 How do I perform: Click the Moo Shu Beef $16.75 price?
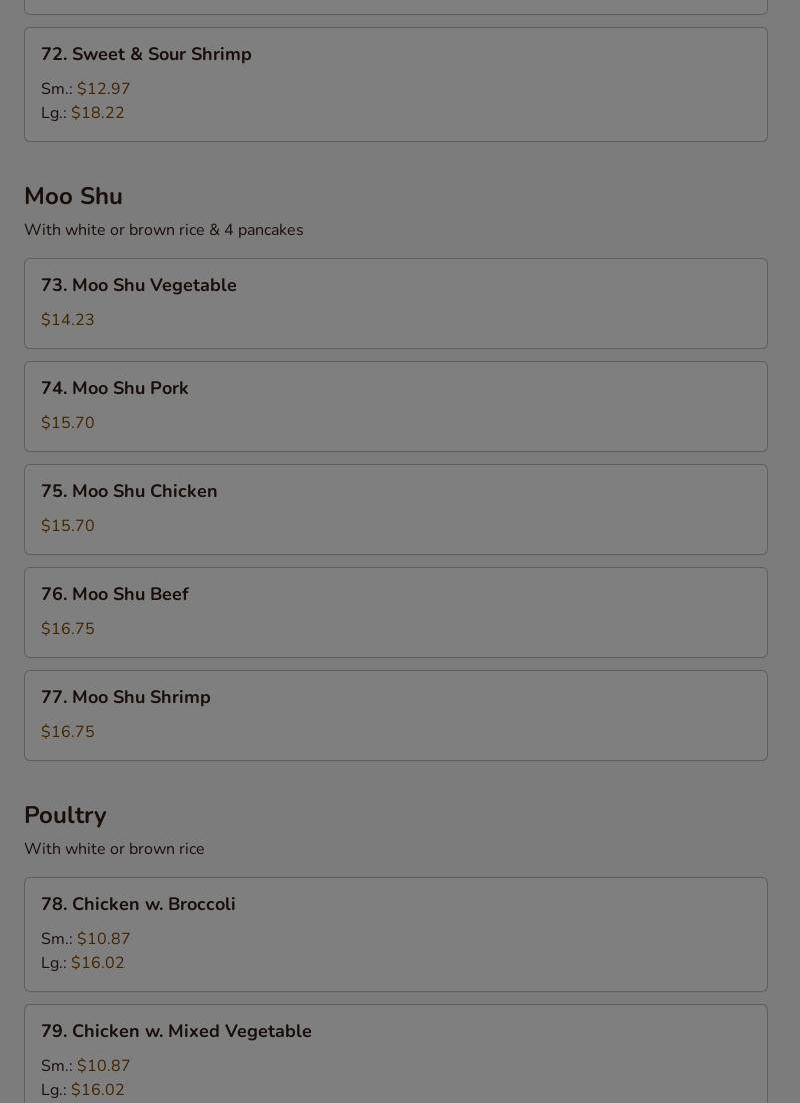tap(68, 629)
